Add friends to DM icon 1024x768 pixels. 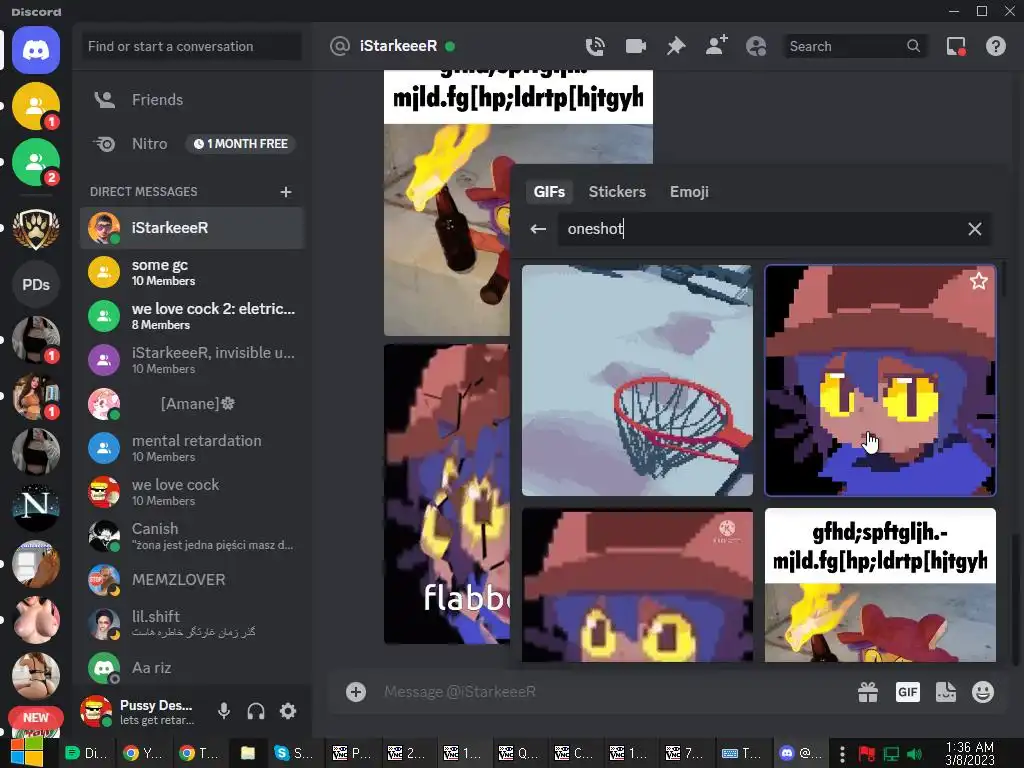pyautogui.click(x=716, y=46)
